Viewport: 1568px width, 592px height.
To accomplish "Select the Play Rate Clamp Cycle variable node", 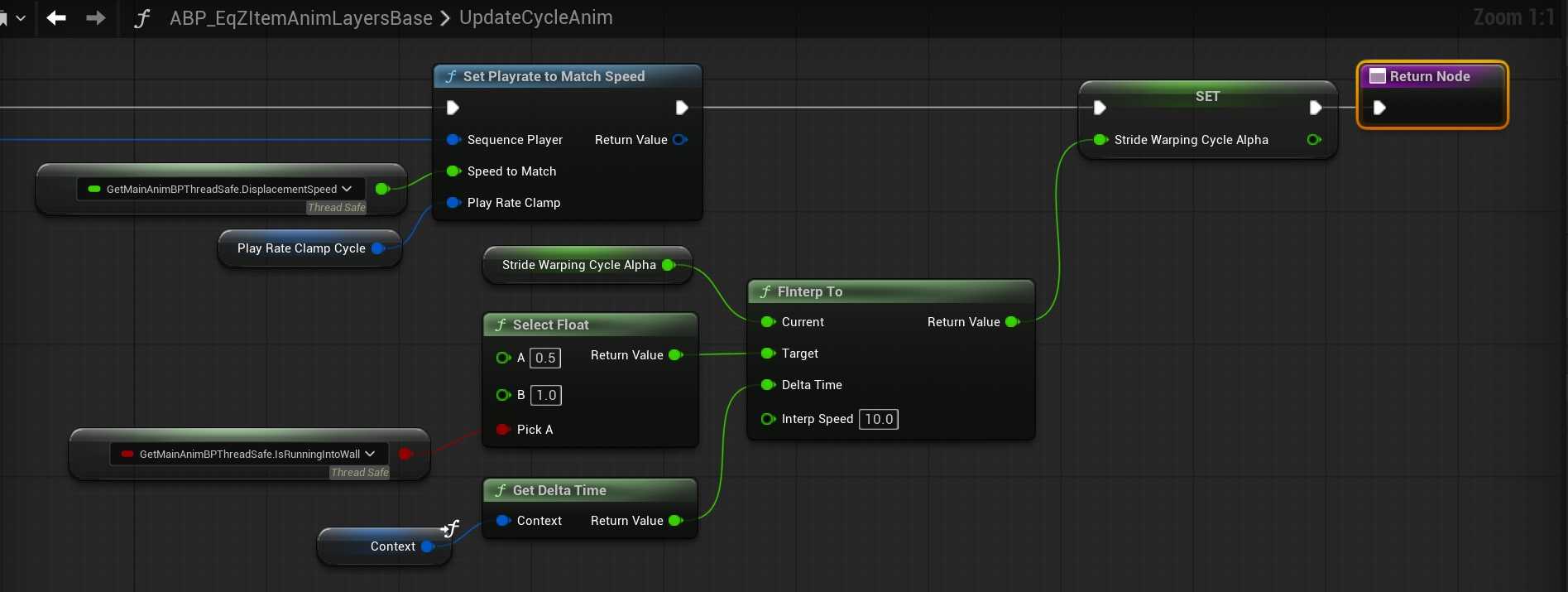I will (x=301, y=248).
